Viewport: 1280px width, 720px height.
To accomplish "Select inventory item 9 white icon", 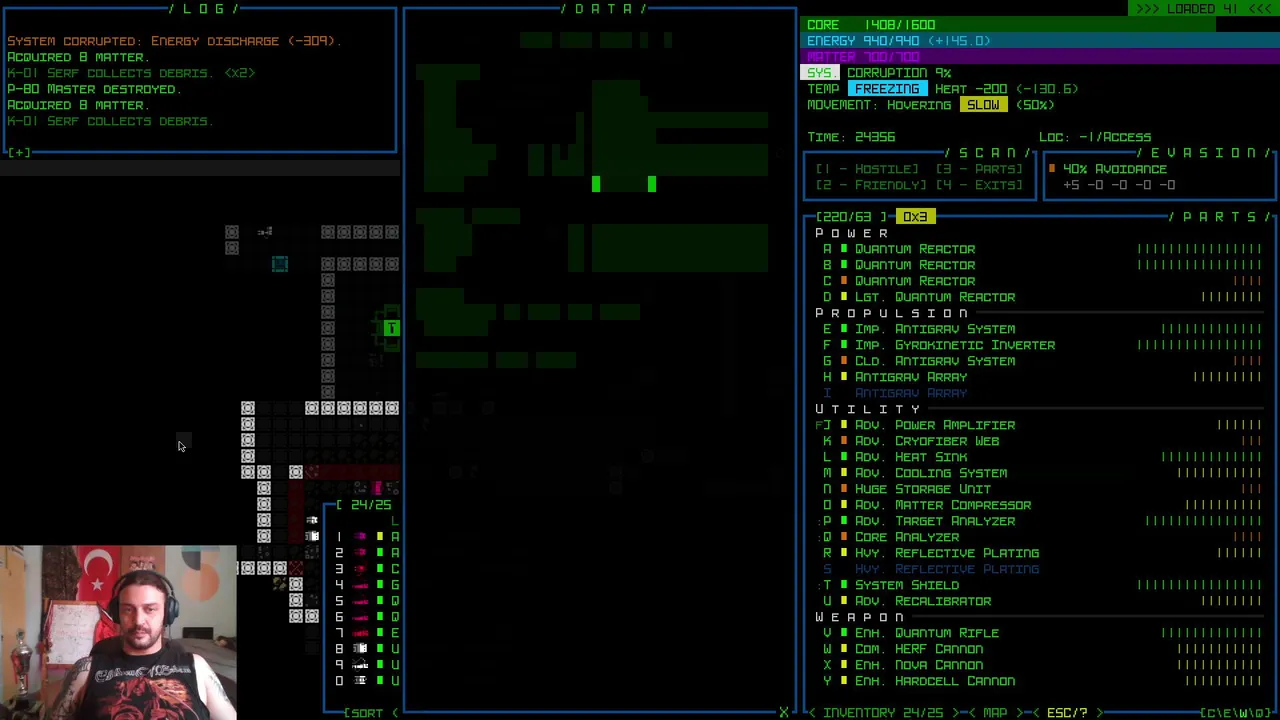I will coord(360,665).
